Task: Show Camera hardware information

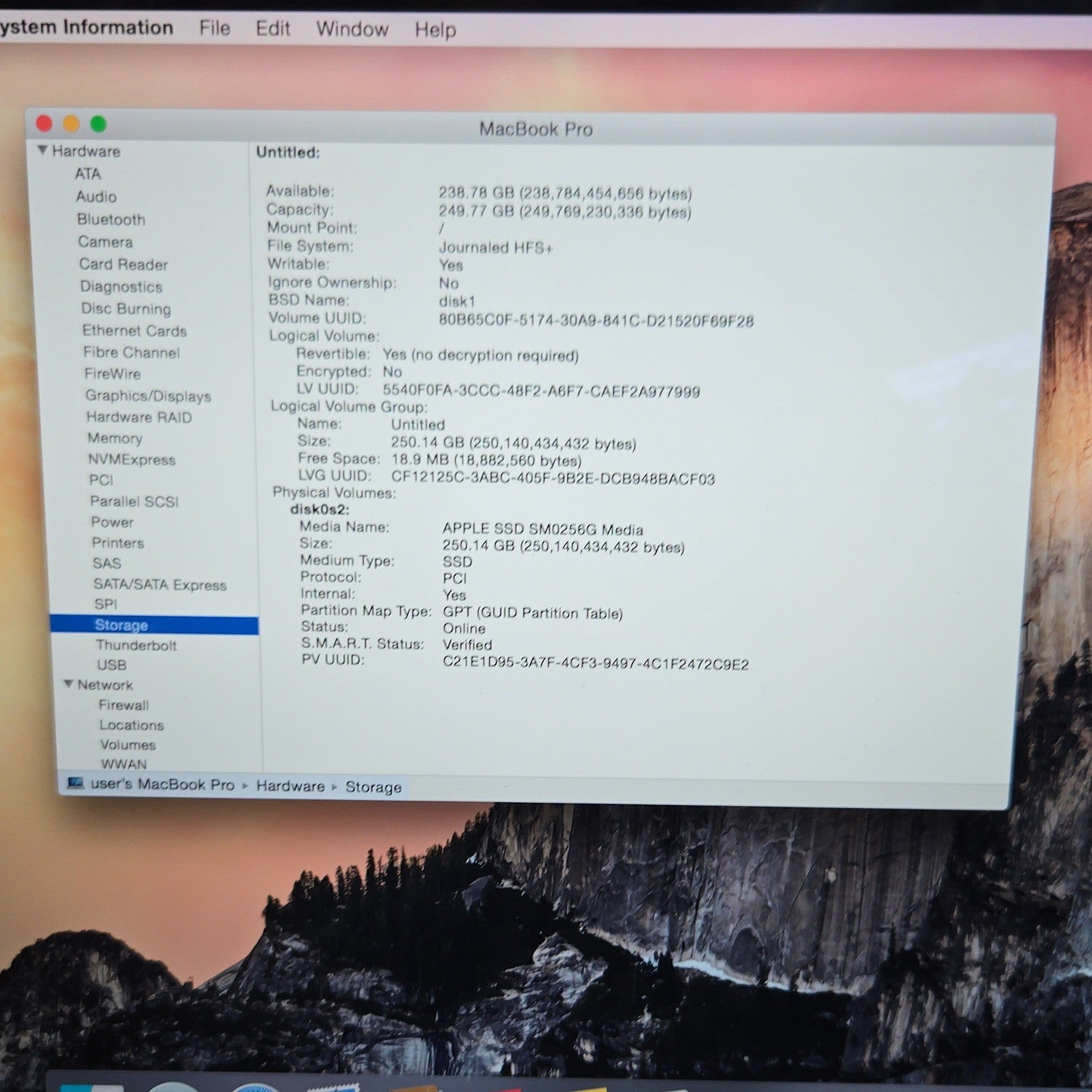Action: 106,242
